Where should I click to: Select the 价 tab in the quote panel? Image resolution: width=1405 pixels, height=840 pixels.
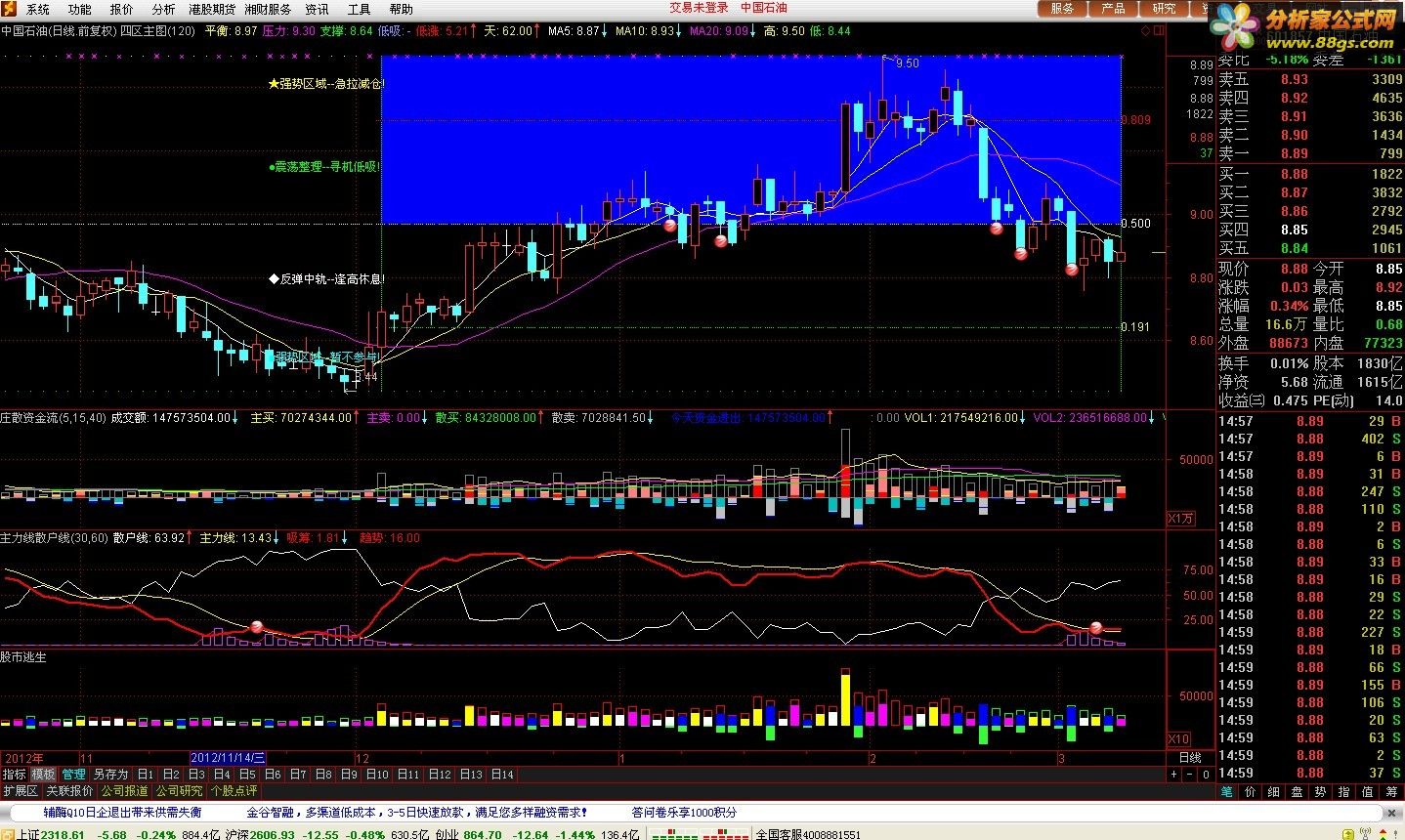click(x=1251, y=792)
